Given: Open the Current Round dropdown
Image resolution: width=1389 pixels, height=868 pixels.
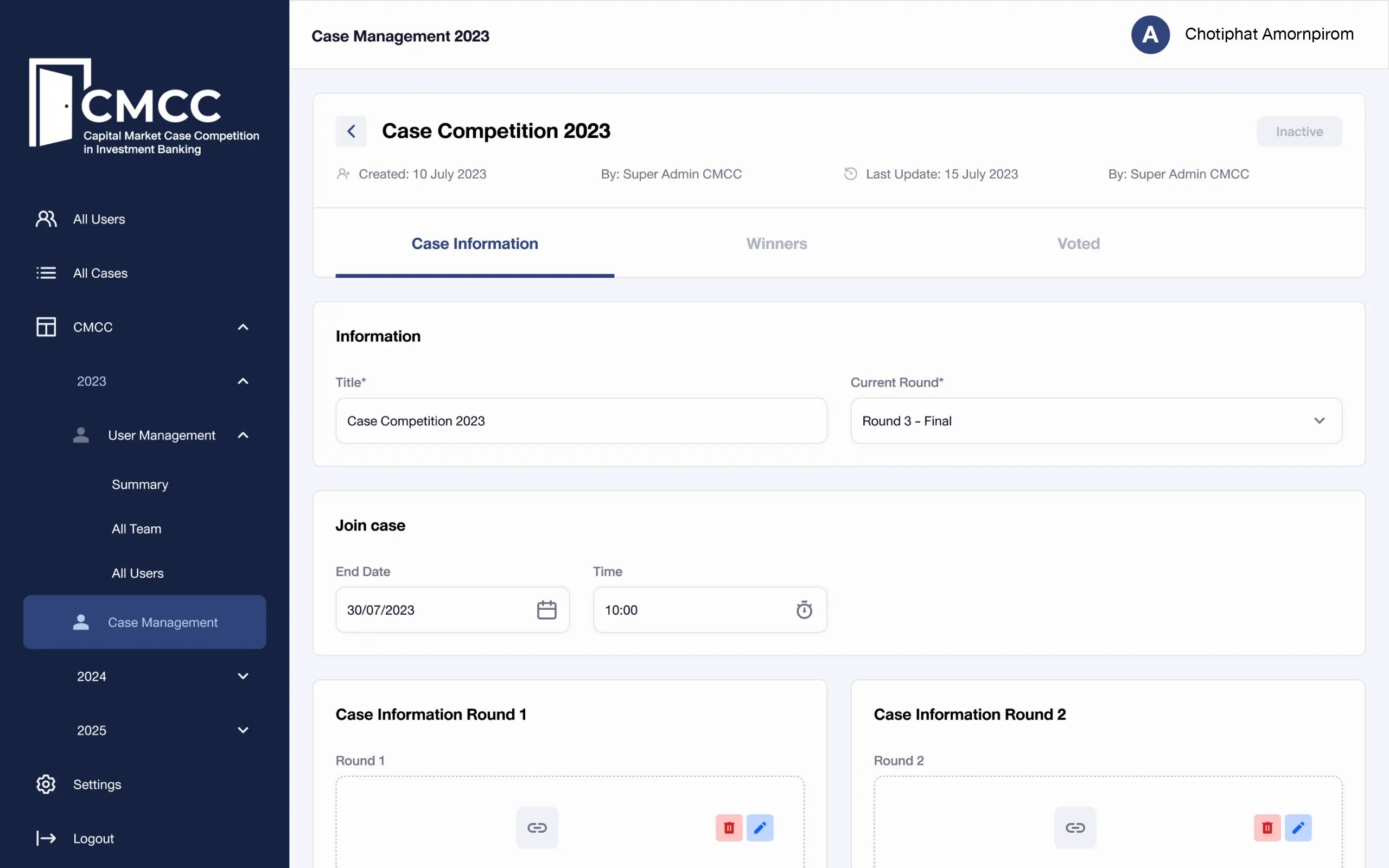Looking at the screenshot, I should pyautogui.click(x=1095, y=421).
